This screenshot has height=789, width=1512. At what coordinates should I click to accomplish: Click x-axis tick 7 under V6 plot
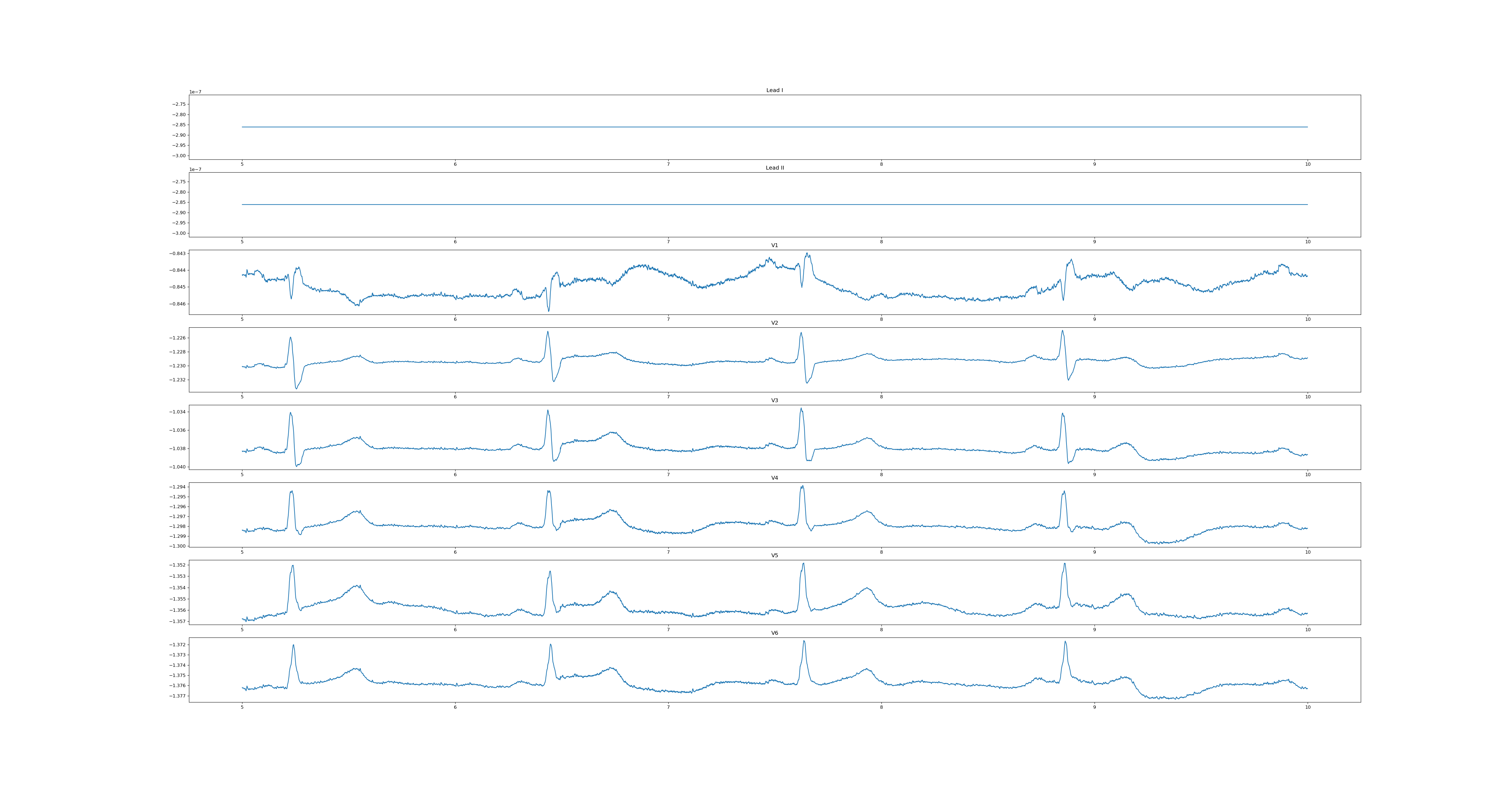point(668,707)
